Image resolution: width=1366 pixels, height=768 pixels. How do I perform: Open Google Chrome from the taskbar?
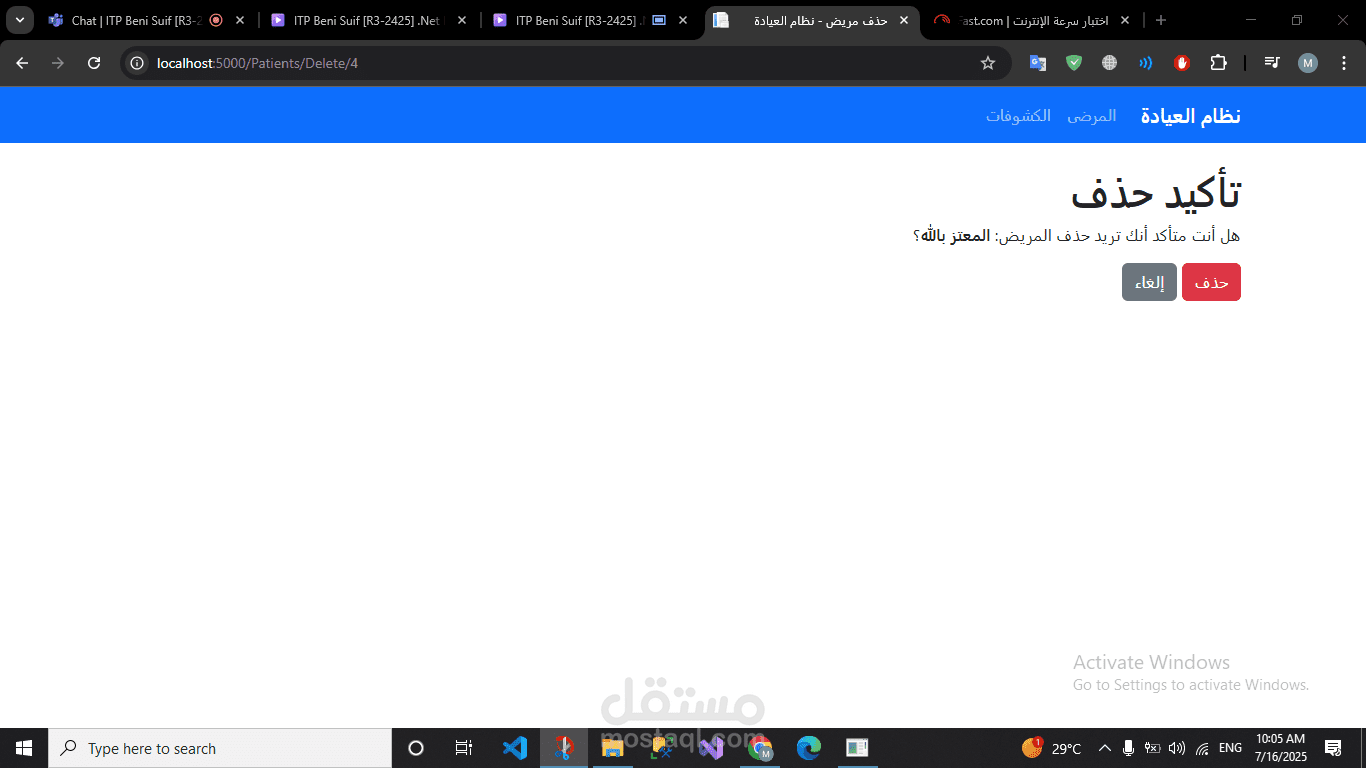760,748
